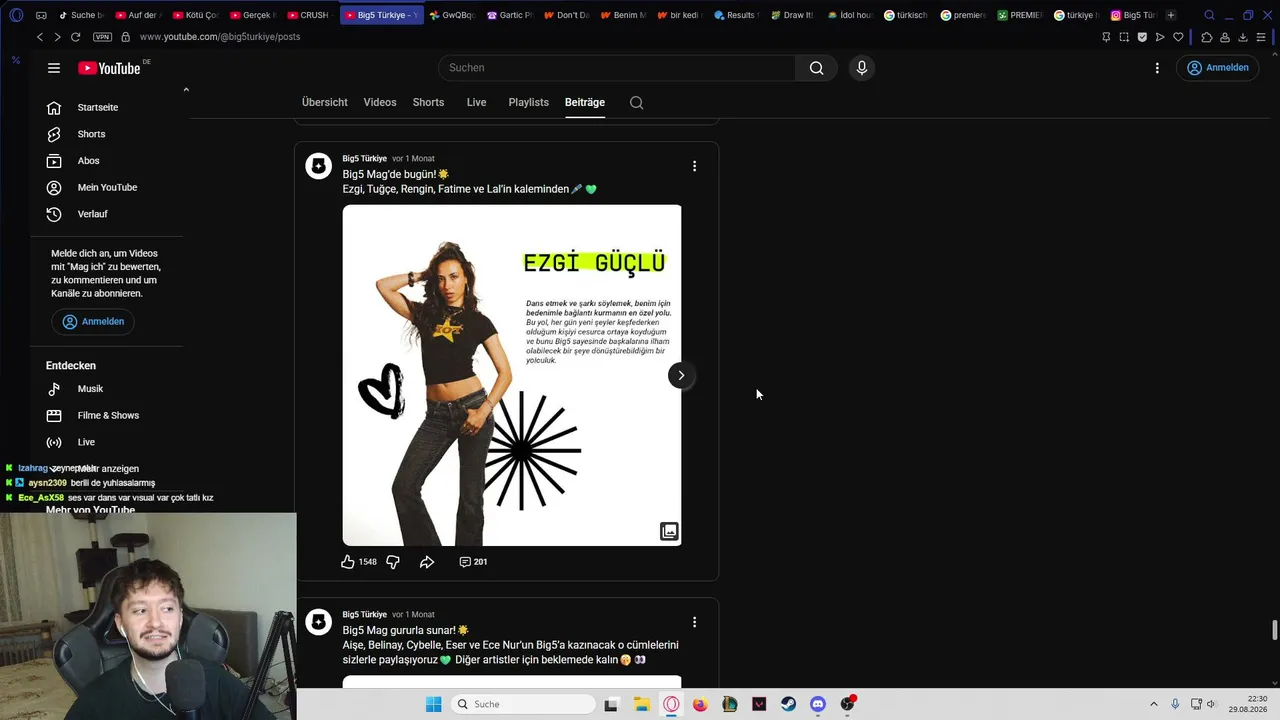Open Firefox from the taskbar

click(x=700, y=704)
